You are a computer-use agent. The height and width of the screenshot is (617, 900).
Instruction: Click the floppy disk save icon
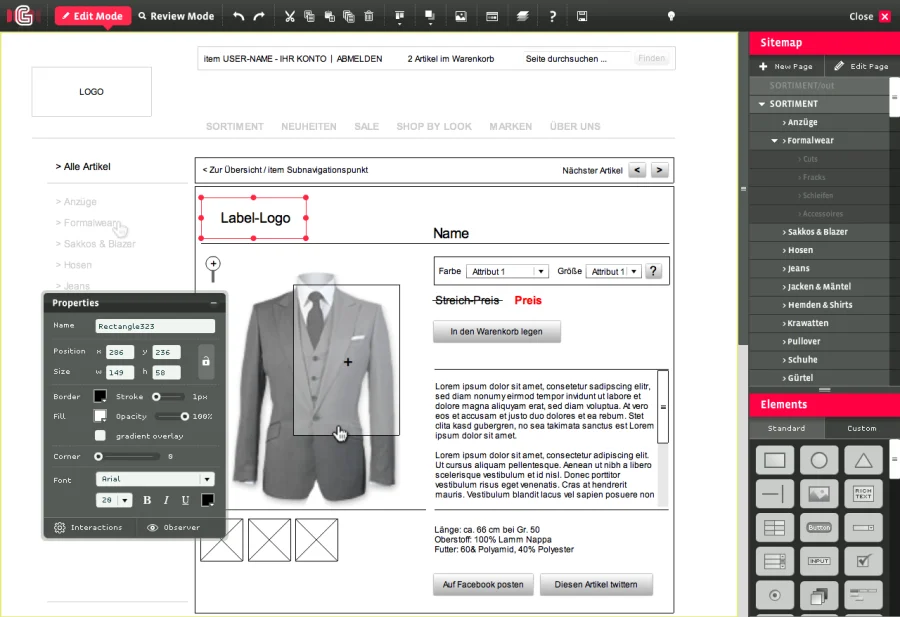click(x=583, y=17)
